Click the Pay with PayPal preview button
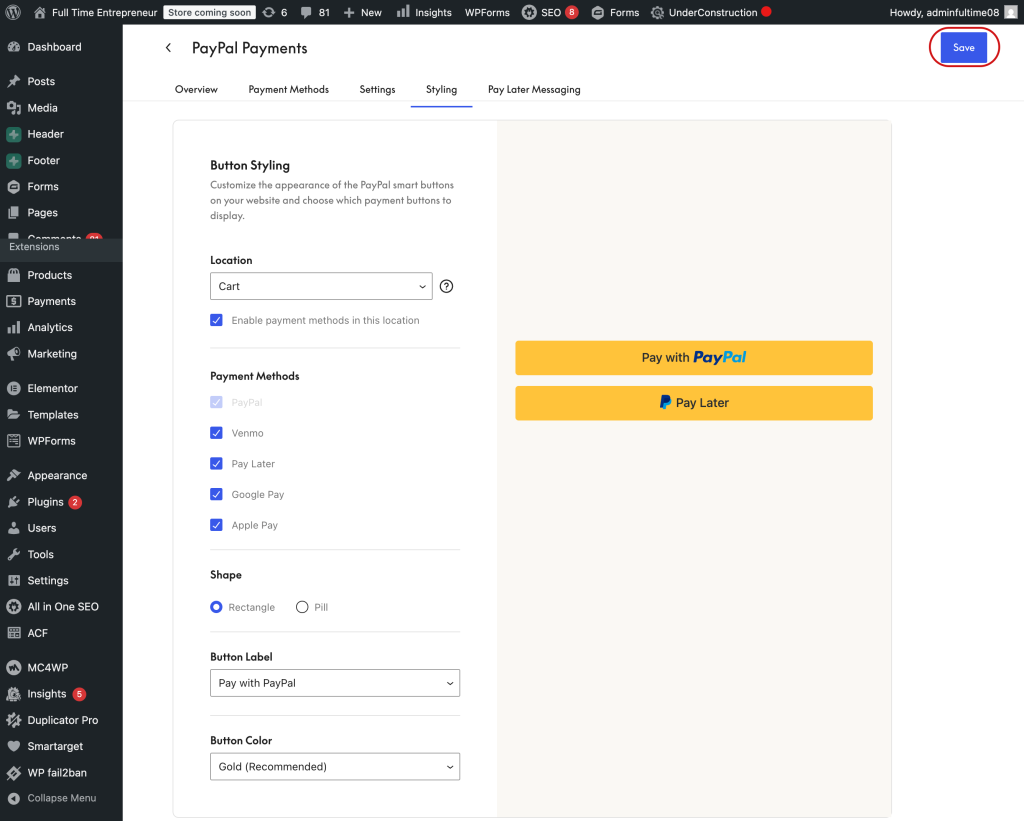 (x=694, y=358)
